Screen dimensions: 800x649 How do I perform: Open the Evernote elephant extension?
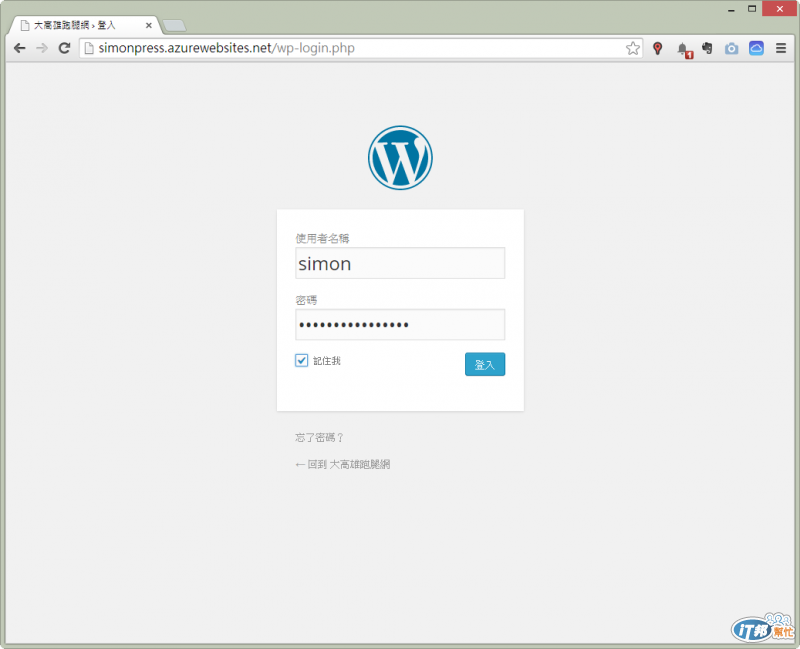click(707, 48)
